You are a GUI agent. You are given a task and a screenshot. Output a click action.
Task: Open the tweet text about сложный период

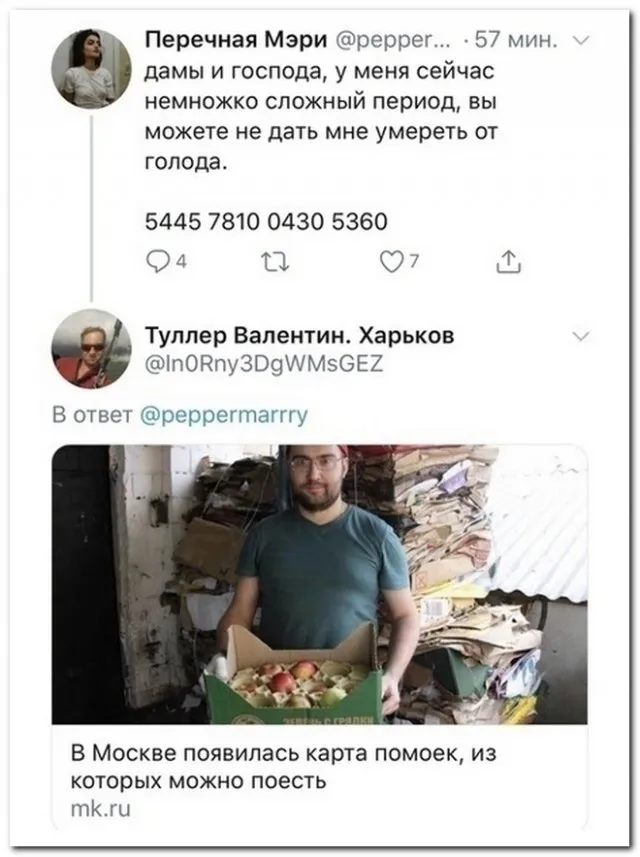coord(321,117)
